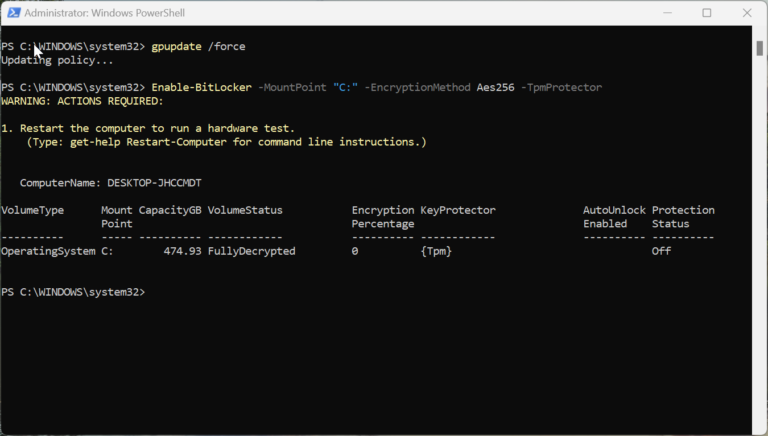The height and width of the screenshot is (436, 768).
Task: Click the 'WARNING: ACTIONS REQUIRED:' message
Action: 82,102
